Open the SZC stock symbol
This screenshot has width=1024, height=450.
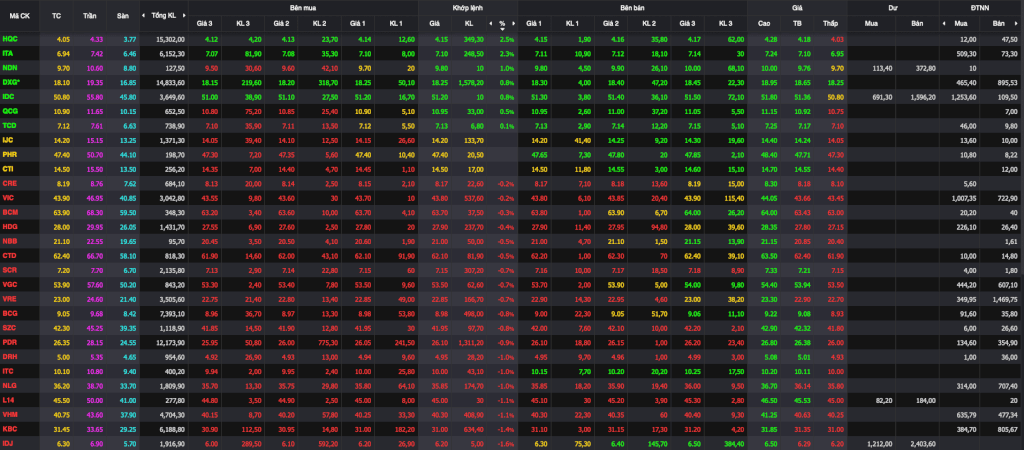tap(10, 328)
